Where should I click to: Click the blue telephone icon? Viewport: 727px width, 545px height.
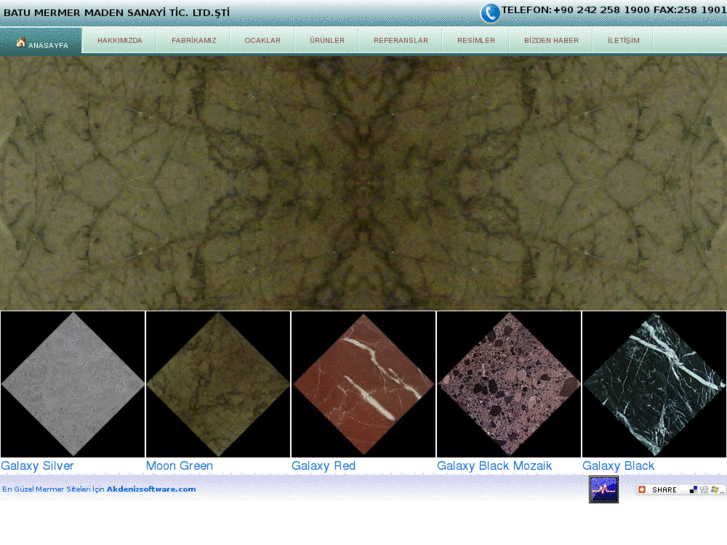490,13
